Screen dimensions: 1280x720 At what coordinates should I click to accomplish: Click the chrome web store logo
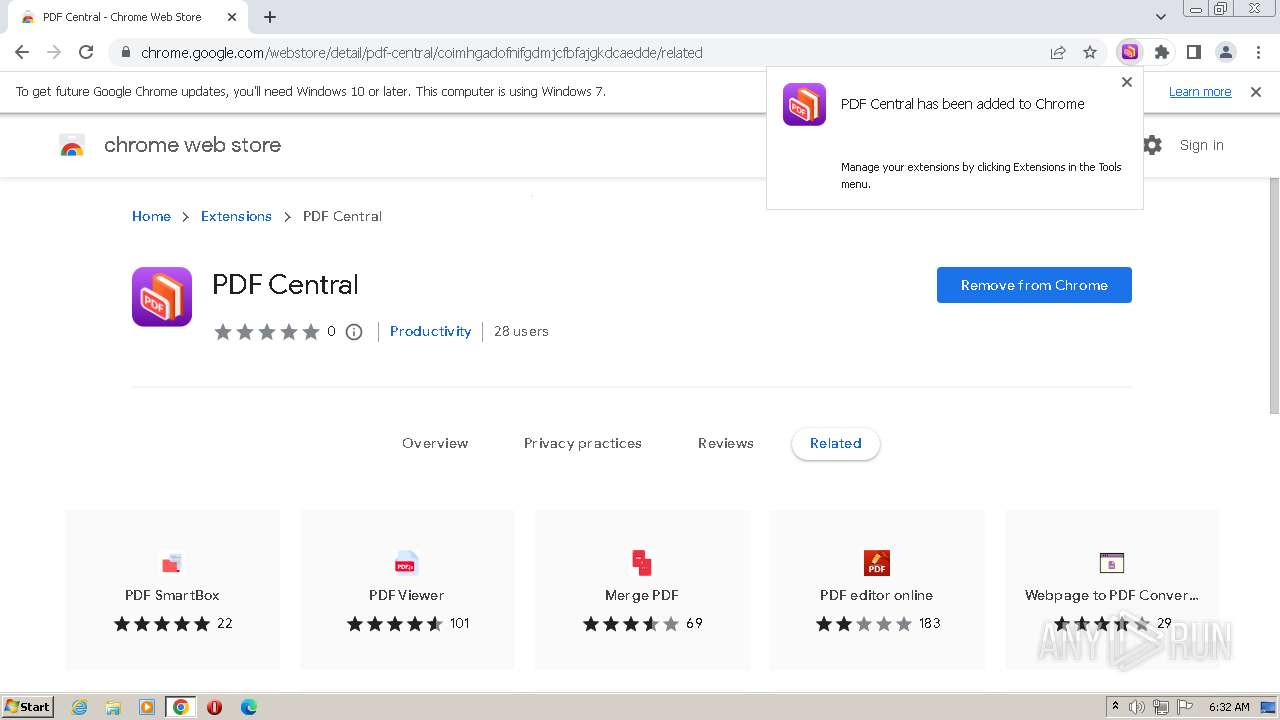[x=170, y=145]
